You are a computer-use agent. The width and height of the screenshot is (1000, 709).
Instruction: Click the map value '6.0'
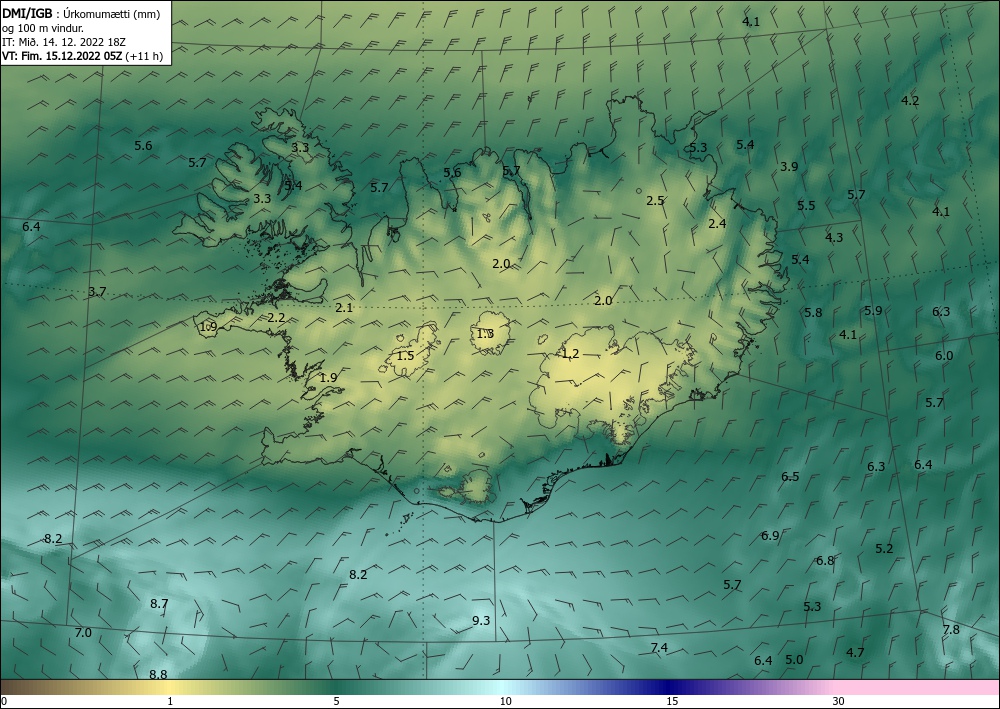point(944,356)
